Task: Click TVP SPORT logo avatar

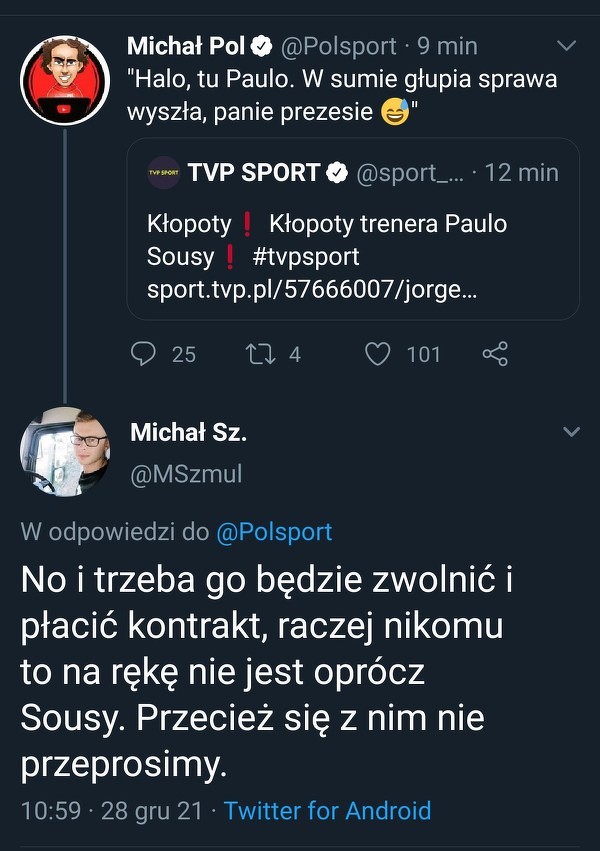Action: pyautogui.click(x=163, y=173)
